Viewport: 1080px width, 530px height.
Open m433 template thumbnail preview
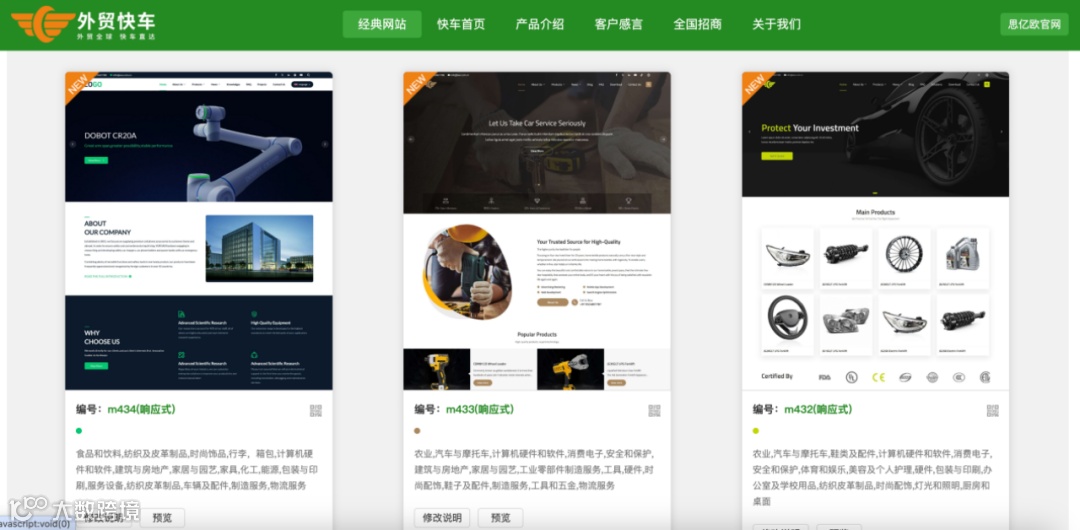tap(537, 231)
